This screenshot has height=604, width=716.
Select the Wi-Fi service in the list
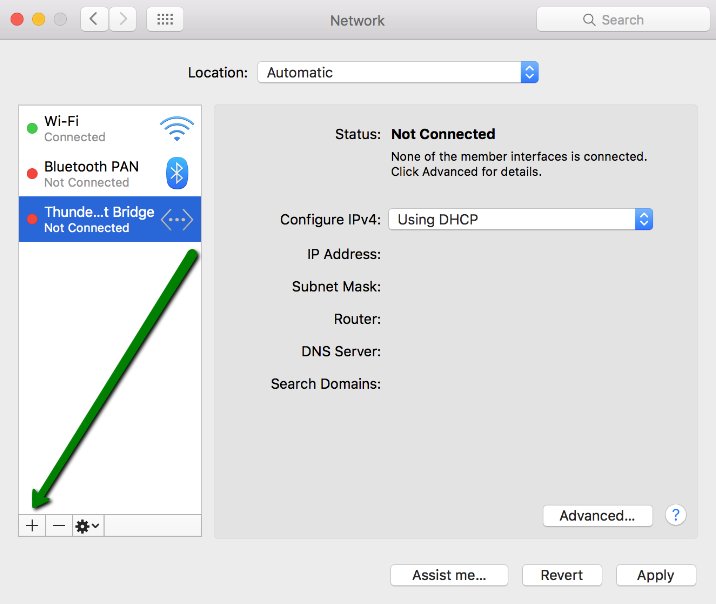90,128
